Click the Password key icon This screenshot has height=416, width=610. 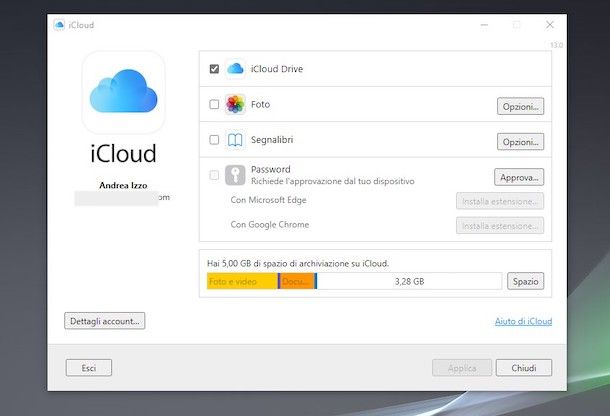235,175
